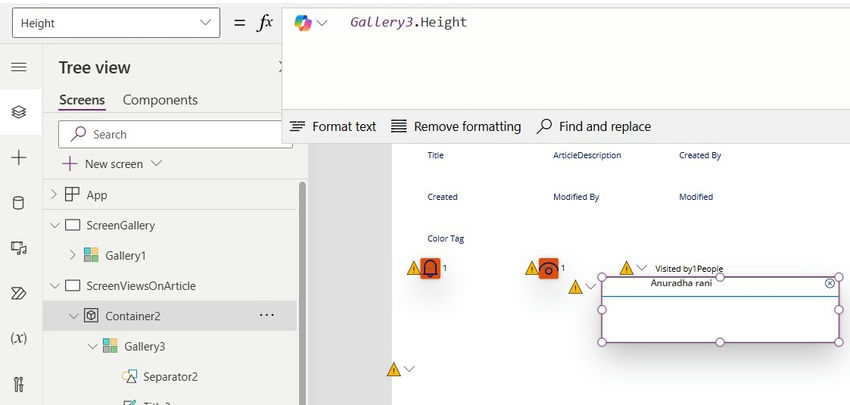Collapse the ScreenGallery node

tap(54, 225)
